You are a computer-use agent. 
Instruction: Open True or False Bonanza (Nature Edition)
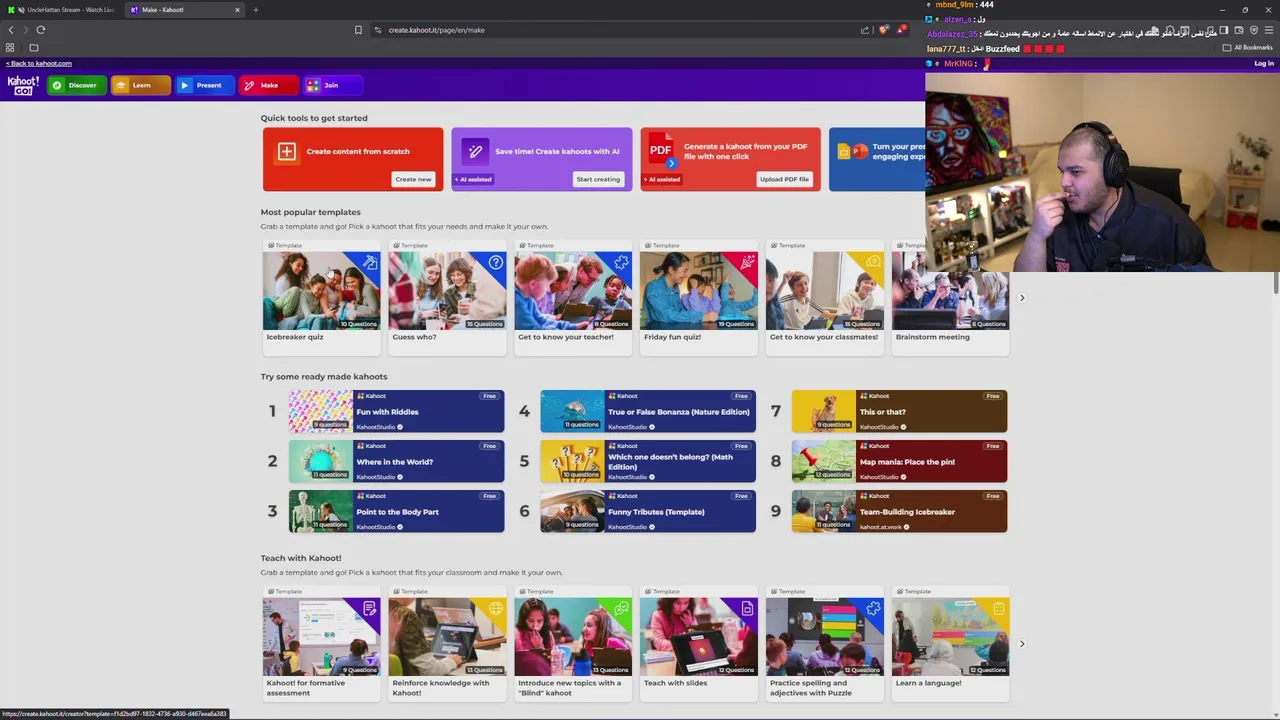(648, 412)
